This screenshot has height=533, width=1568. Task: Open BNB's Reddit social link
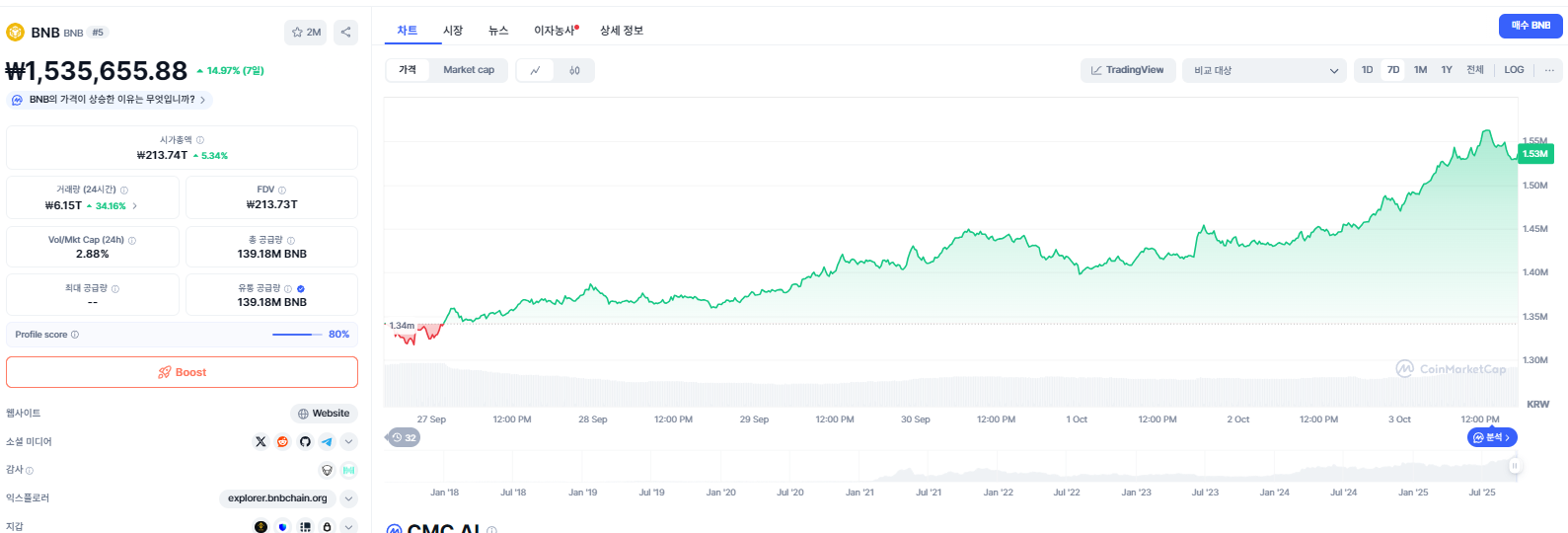pyautogui.click(x=282, y=442)
